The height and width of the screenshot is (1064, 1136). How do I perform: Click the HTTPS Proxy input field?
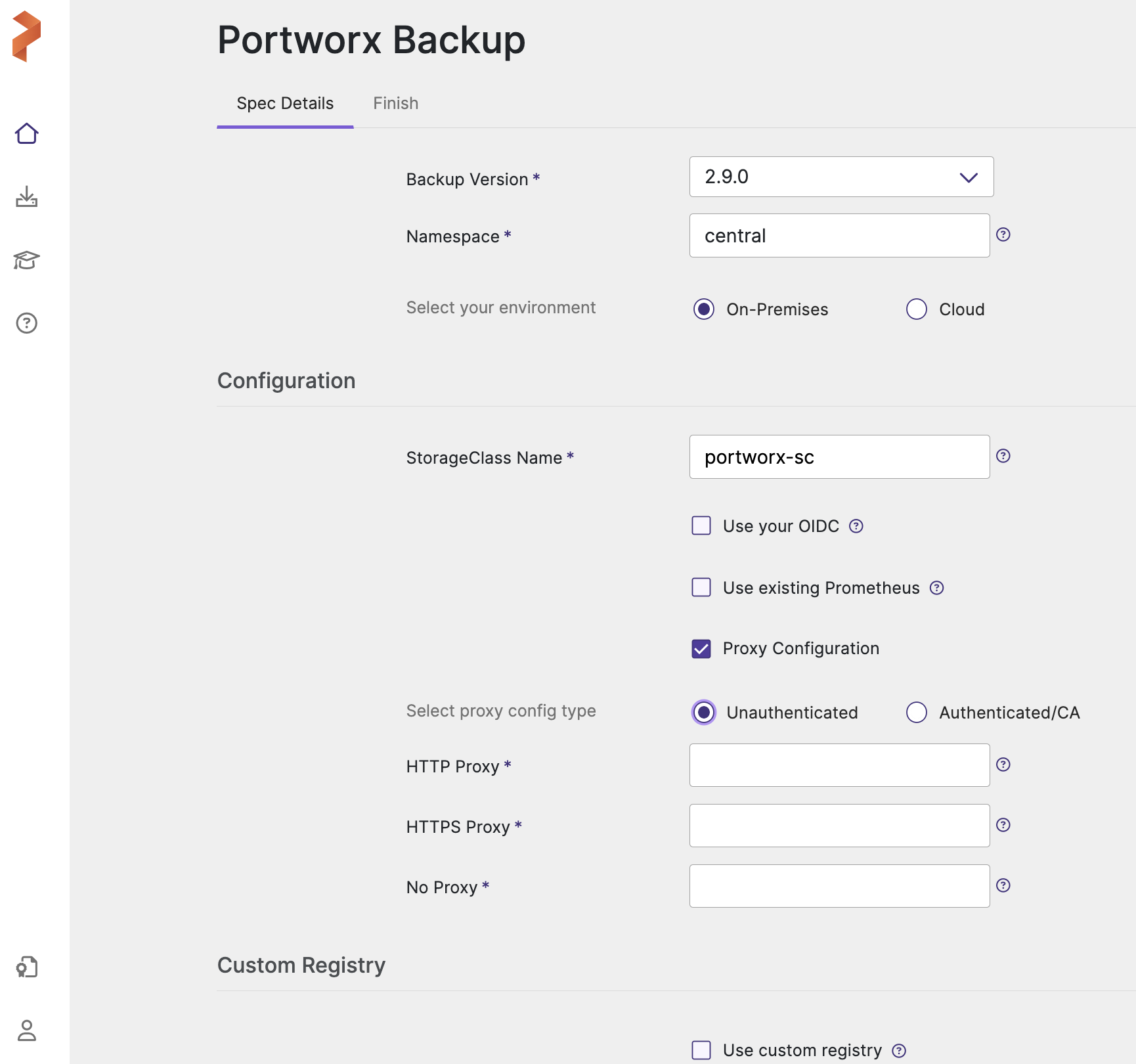coord(839,826)
